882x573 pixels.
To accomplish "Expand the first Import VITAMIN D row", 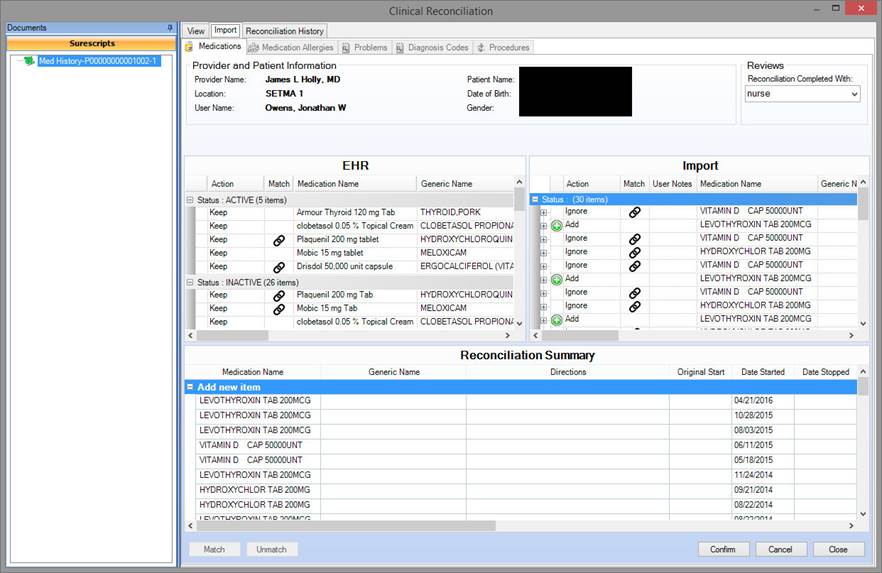I will click(543, 213).
